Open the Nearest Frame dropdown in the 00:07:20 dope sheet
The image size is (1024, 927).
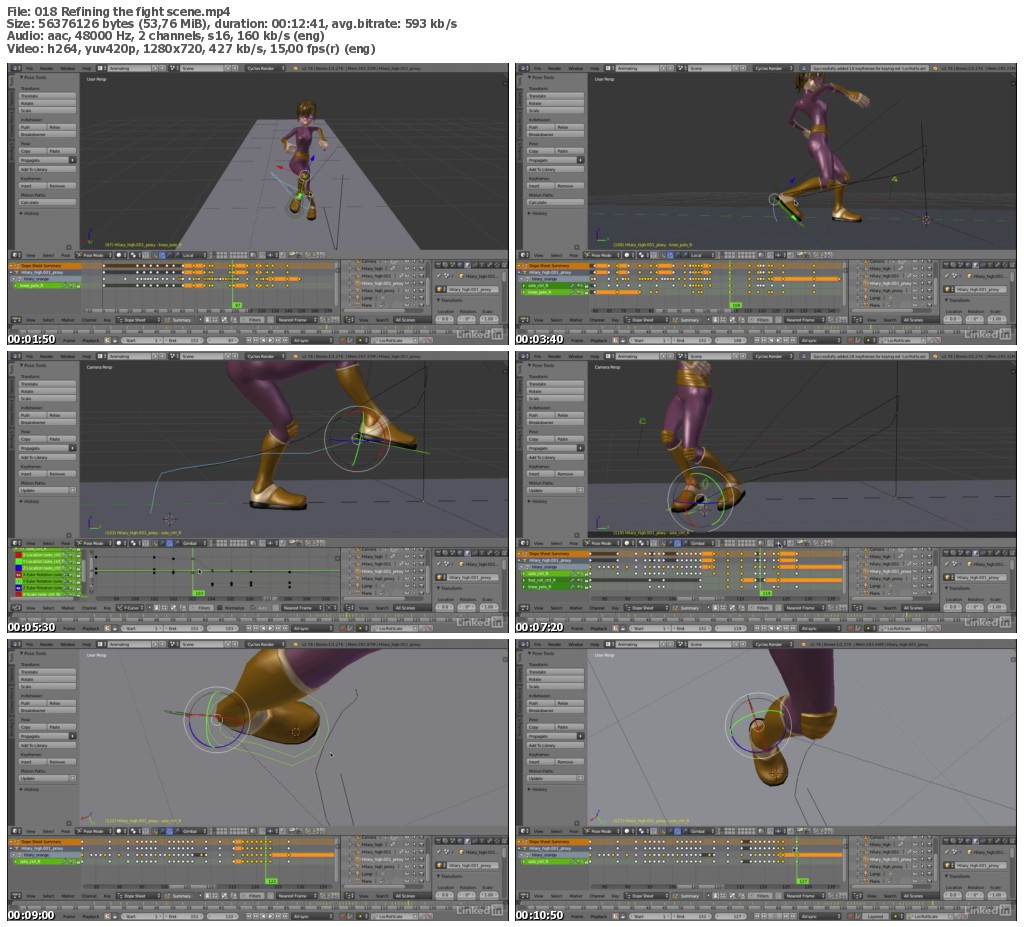(806, 608)
